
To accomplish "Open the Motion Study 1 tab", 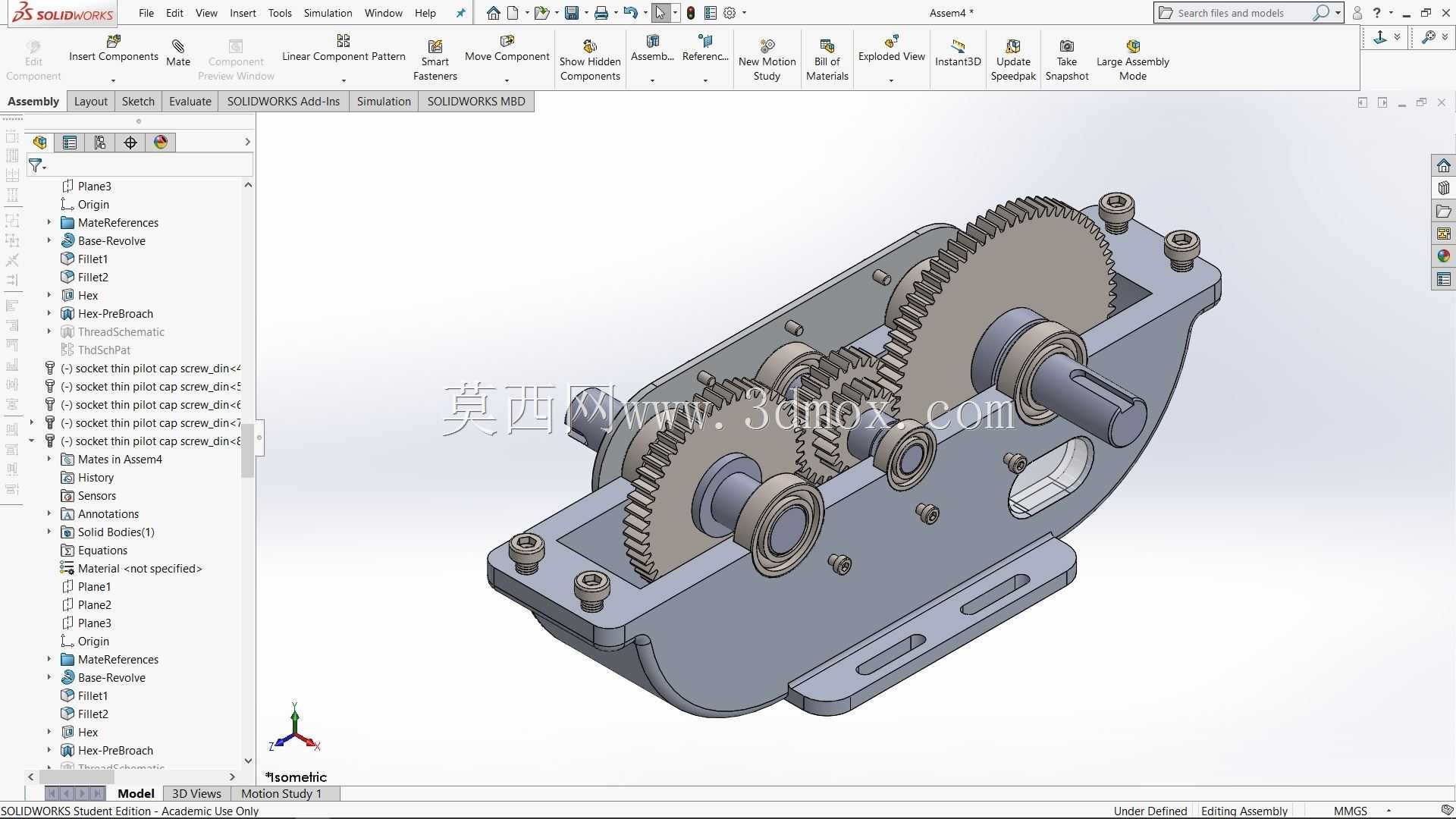I will [281, 793].
